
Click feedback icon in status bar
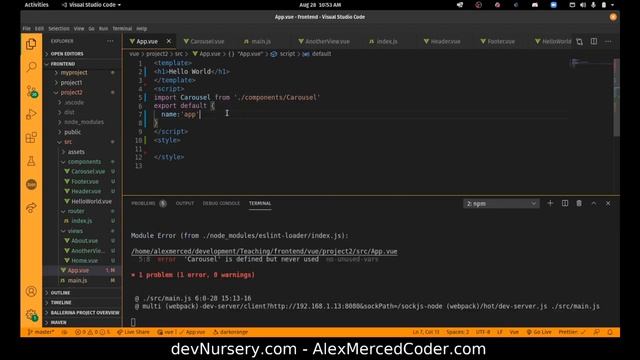[597, 332]
